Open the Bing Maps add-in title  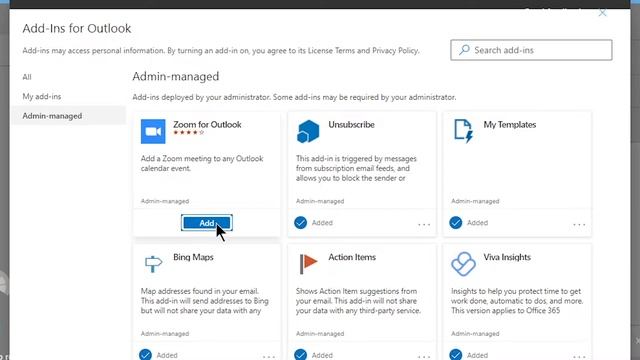click(x=193, y=257)
